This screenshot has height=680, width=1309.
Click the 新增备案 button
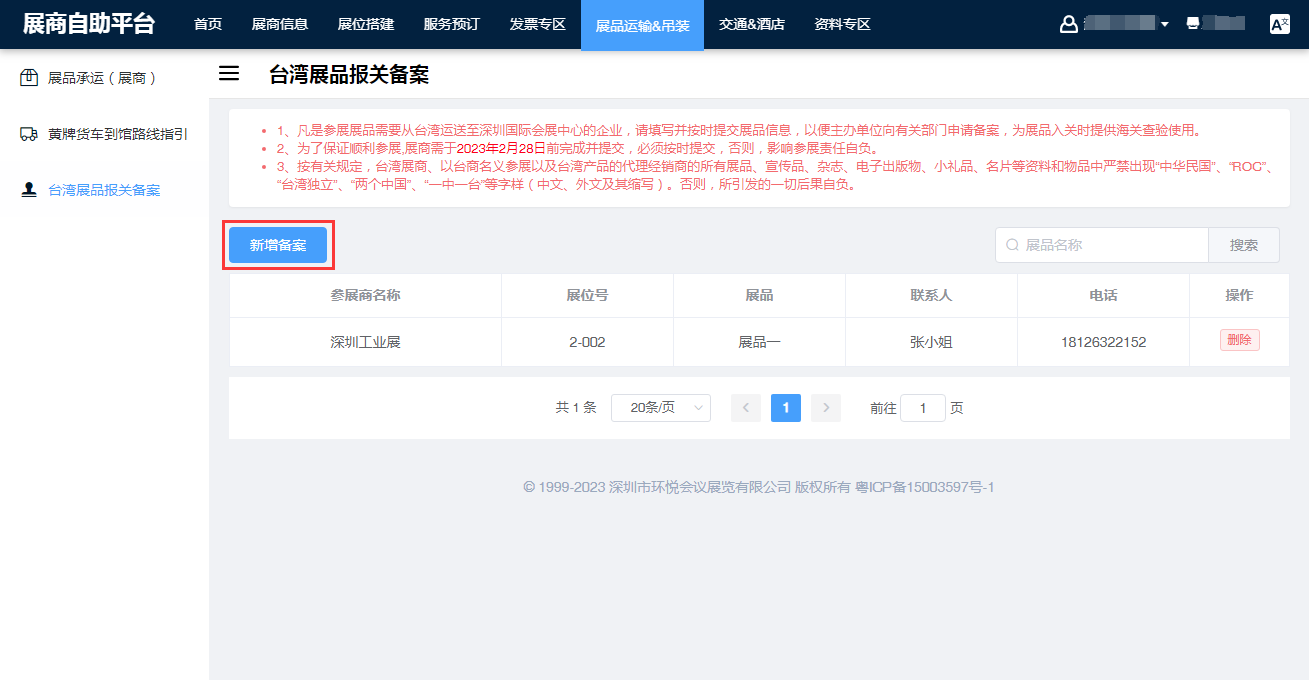pyautogui.click(x=278, y=245)
